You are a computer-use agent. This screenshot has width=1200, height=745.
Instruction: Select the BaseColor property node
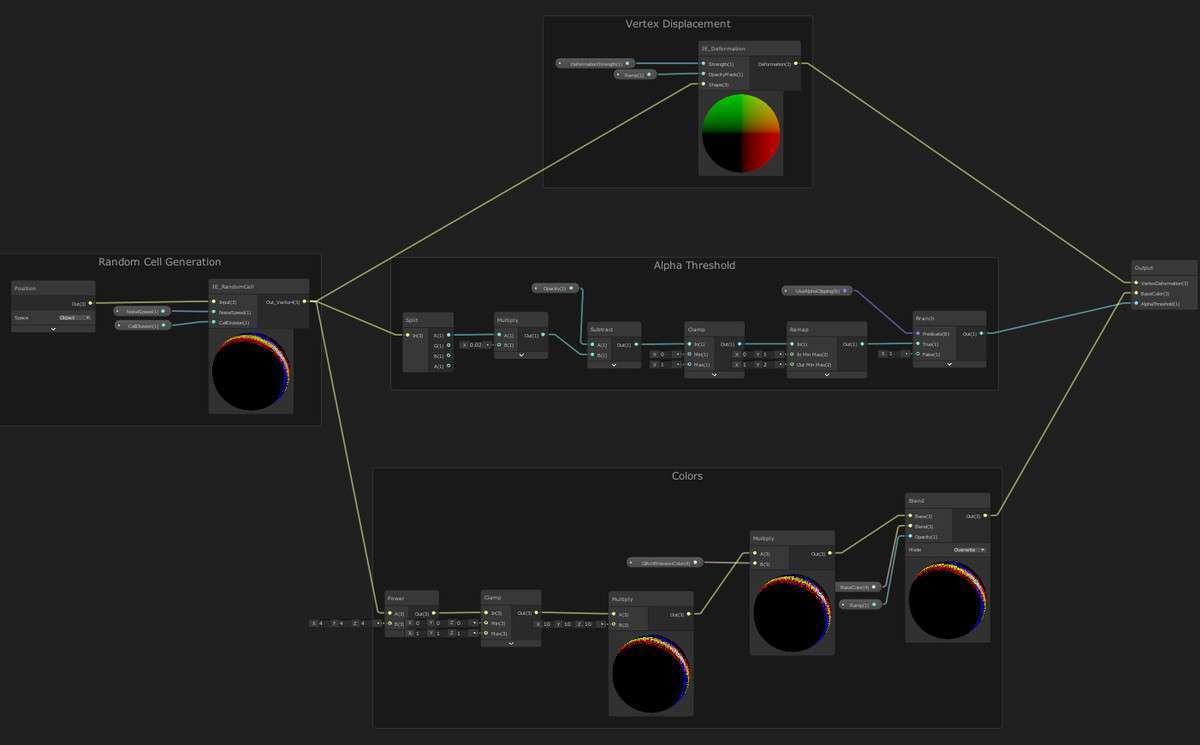pos(859,587)
